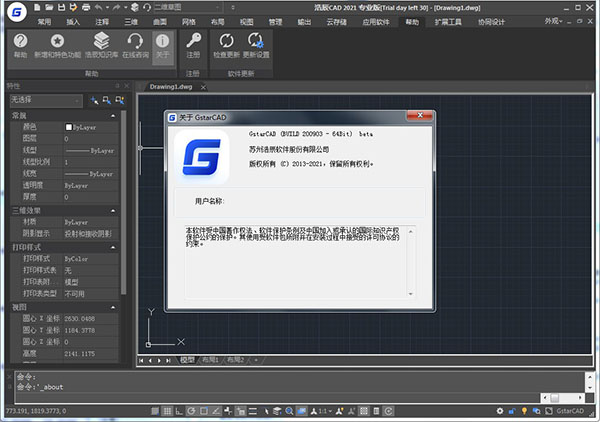Click the magnifier zoom icon in status bar
Viewport: 600px width, 422px height.
pos(289,411)
